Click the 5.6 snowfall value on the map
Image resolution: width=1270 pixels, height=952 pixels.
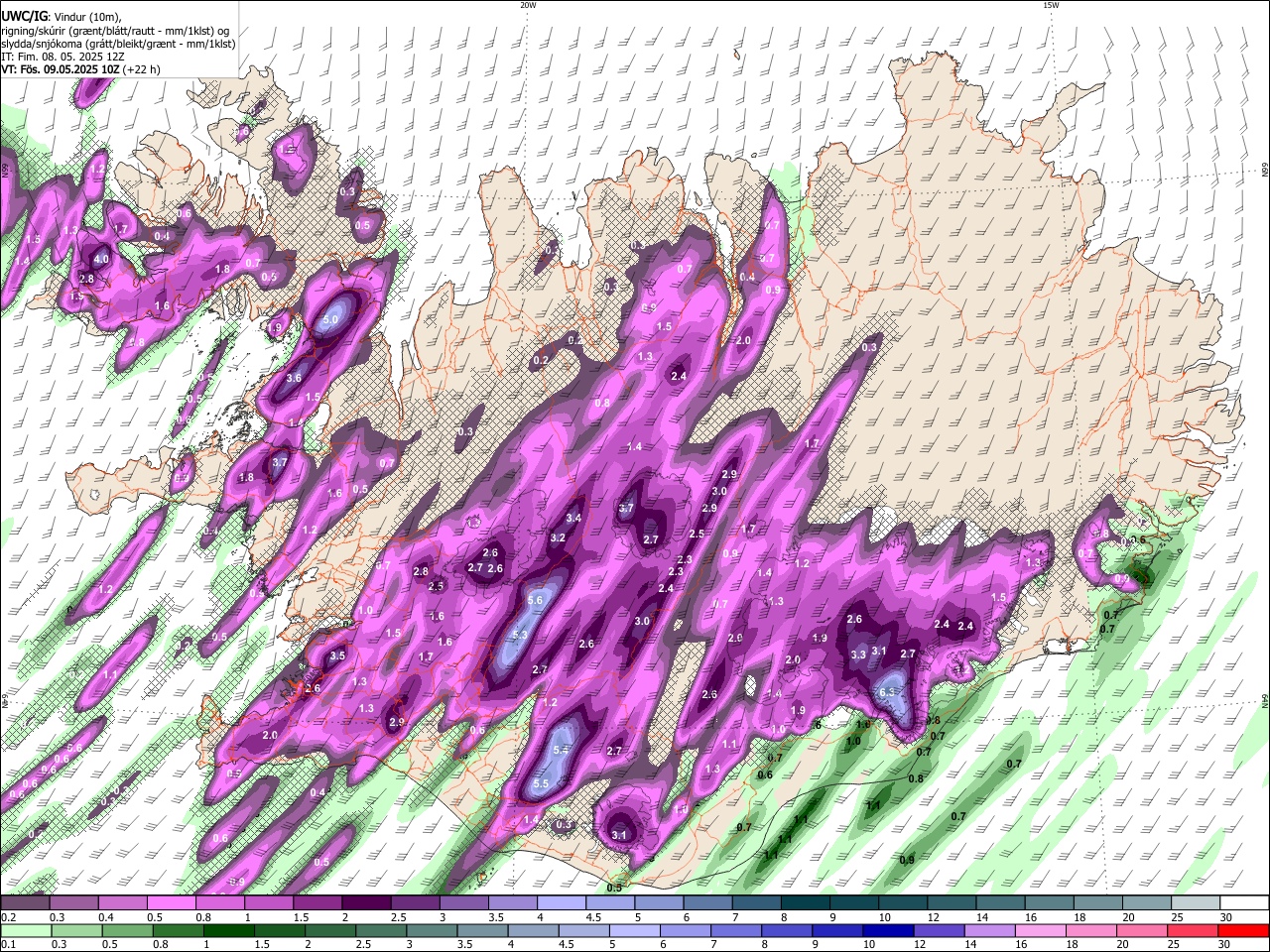coord(537,601)
